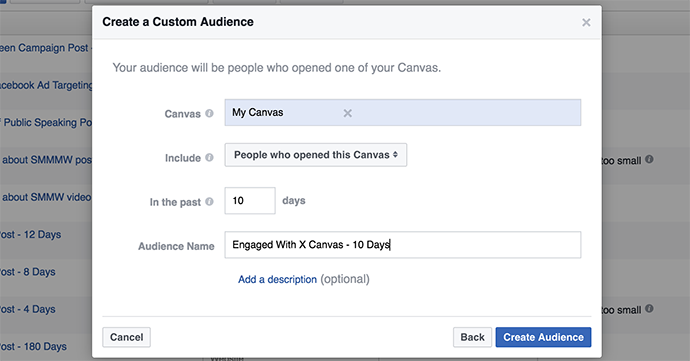
Task: Click the info icon next to In the past
Action: pos(209,201)
